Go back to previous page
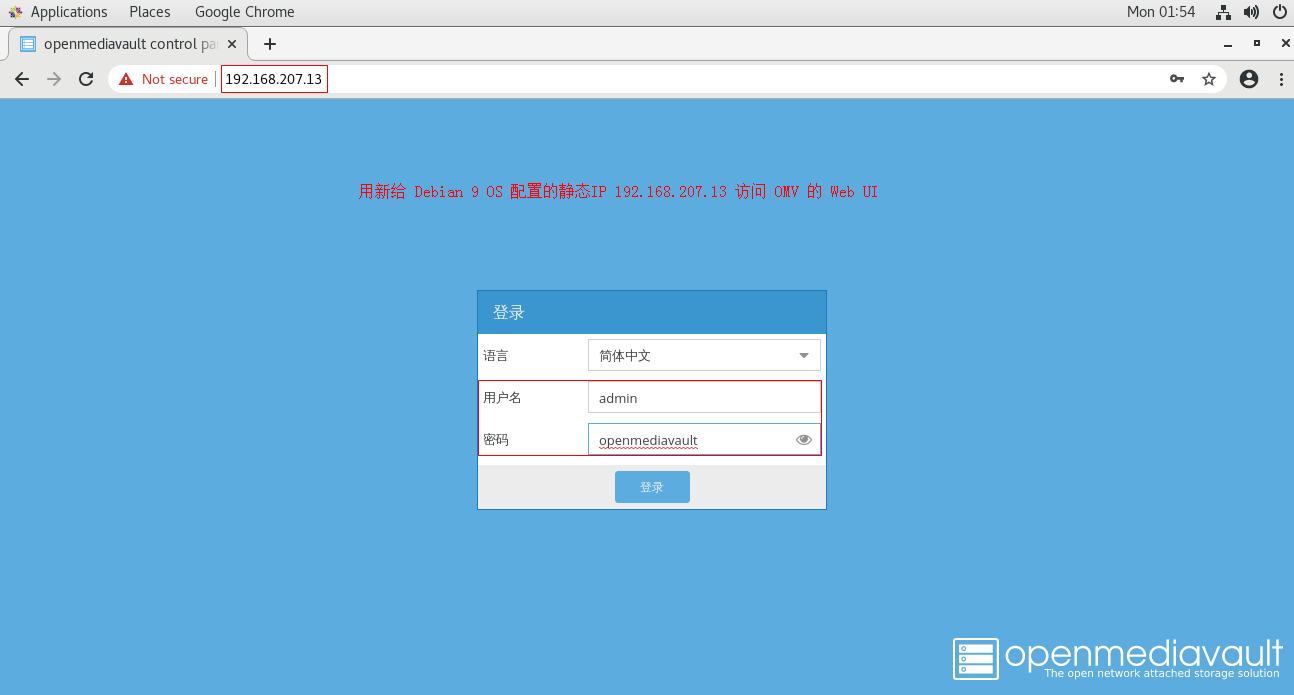The image size is (1294, 695). coord(22,79)
